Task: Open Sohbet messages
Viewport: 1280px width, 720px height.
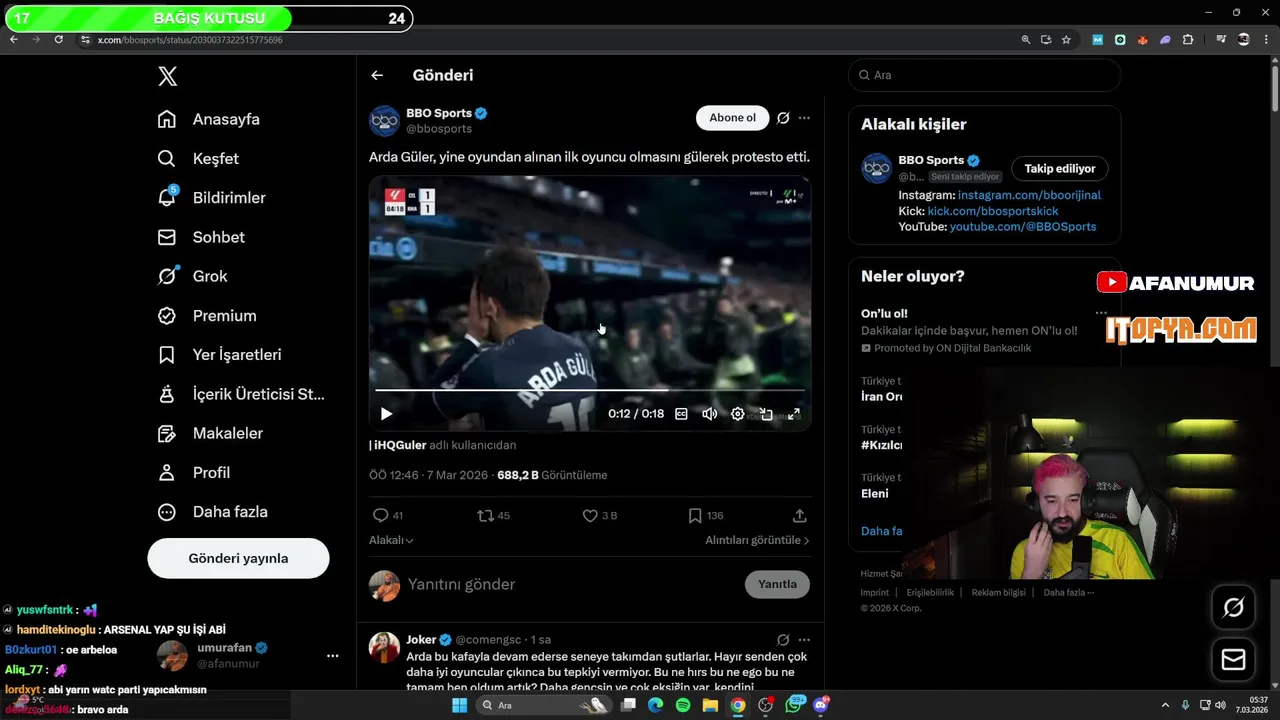Action: 201,237
